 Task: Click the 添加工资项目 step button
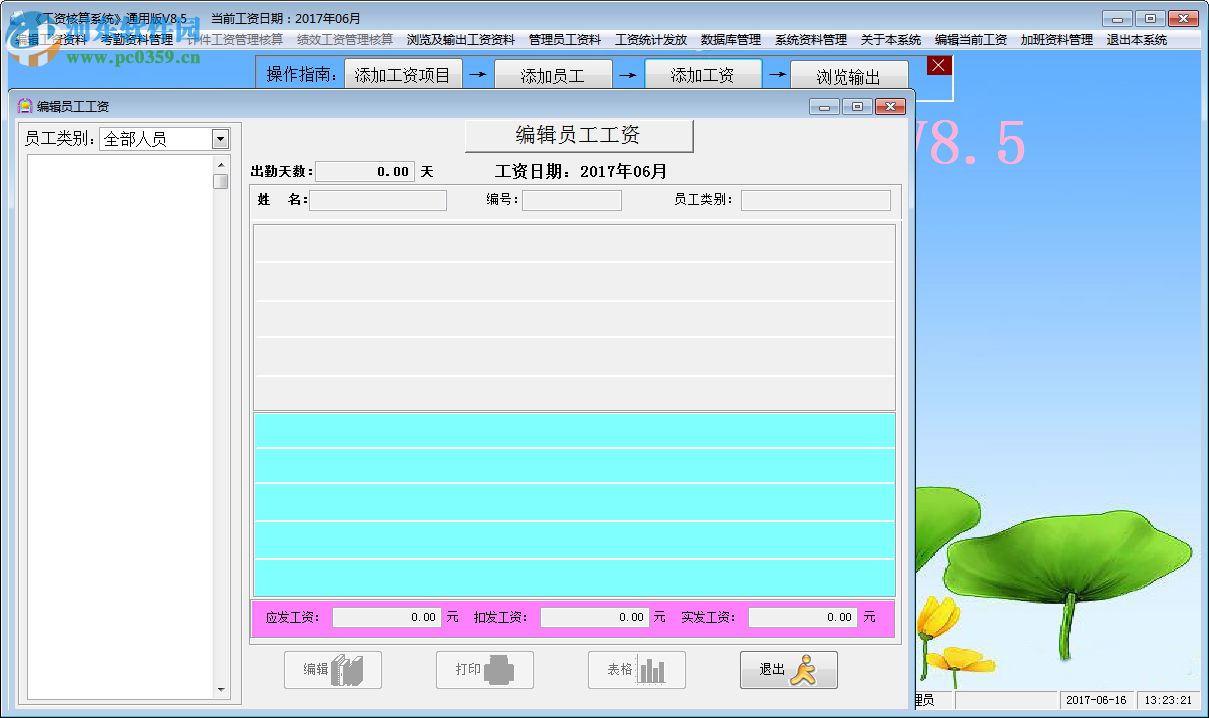pos(403,73)
